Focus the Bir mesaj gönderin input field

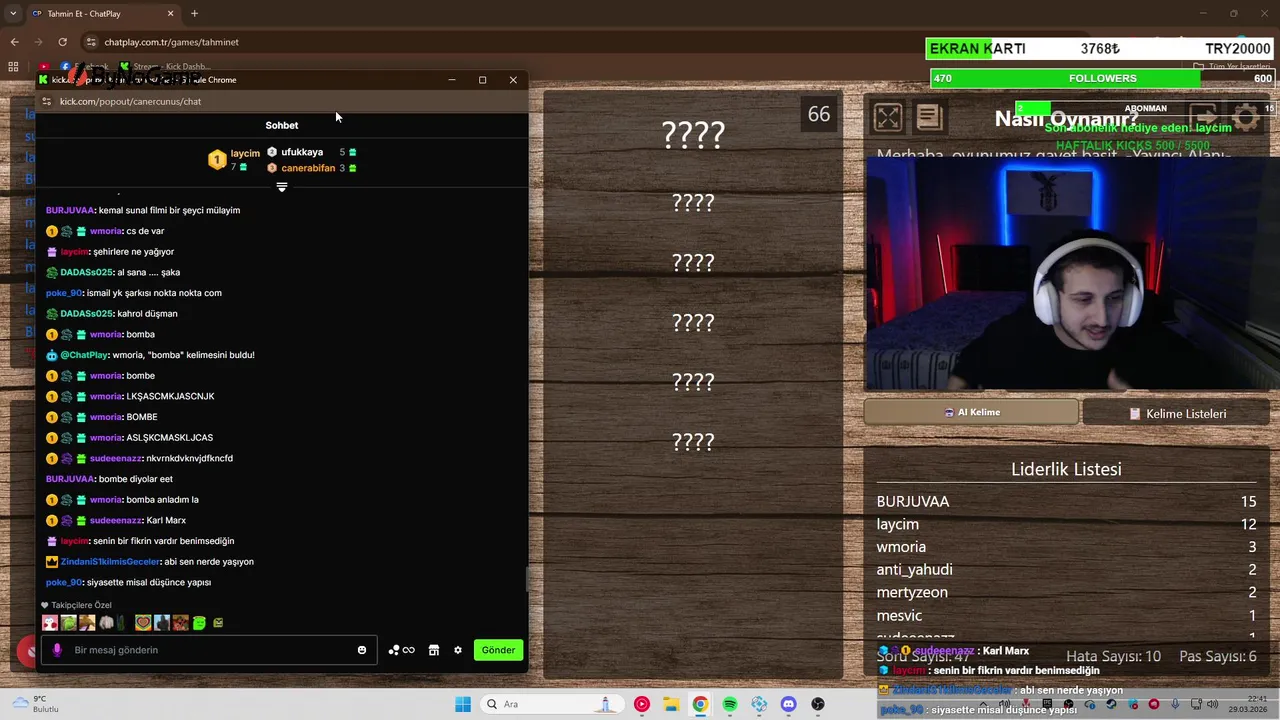[x=210, y=650]
